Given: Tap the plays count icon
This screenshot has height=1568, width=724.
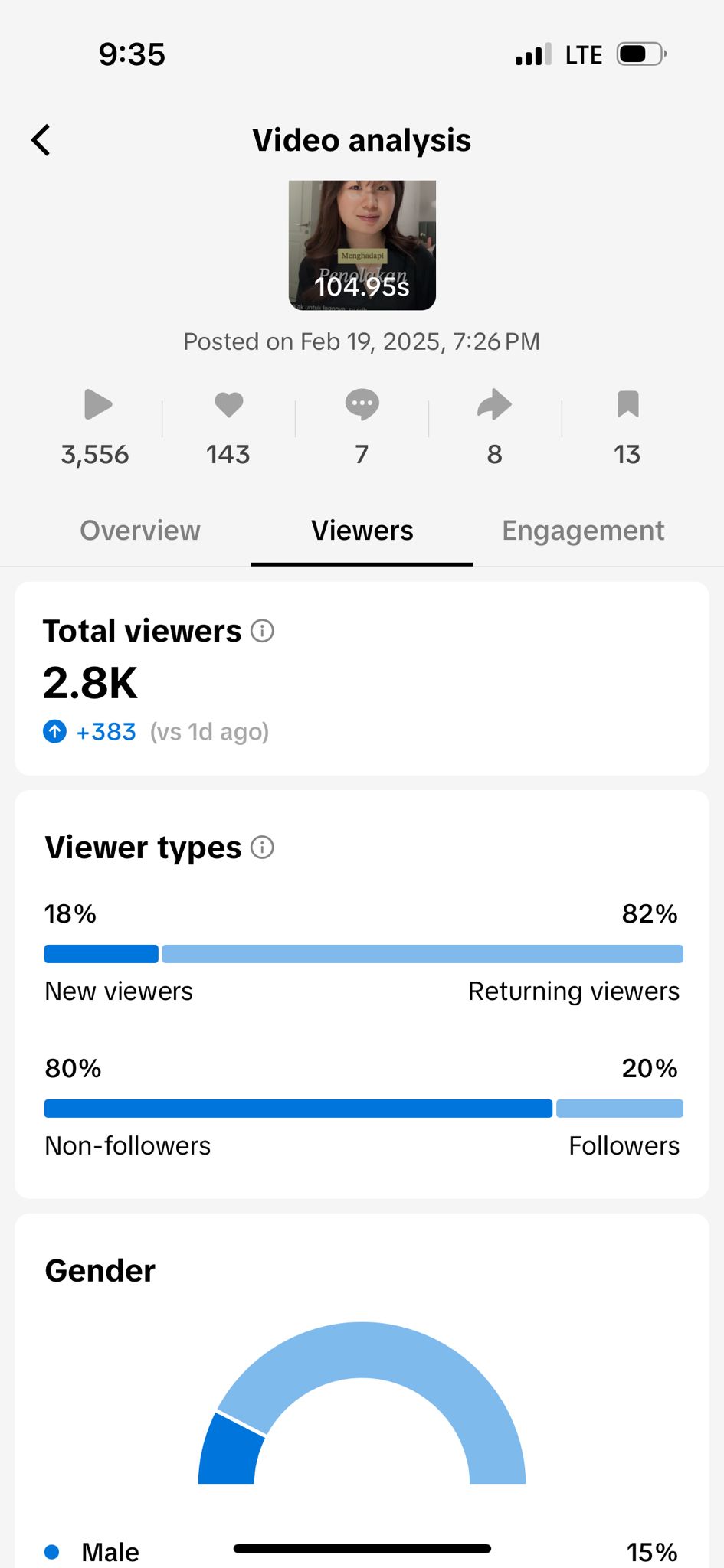Looking at the screenshot, I should click(x=97, y=404).
